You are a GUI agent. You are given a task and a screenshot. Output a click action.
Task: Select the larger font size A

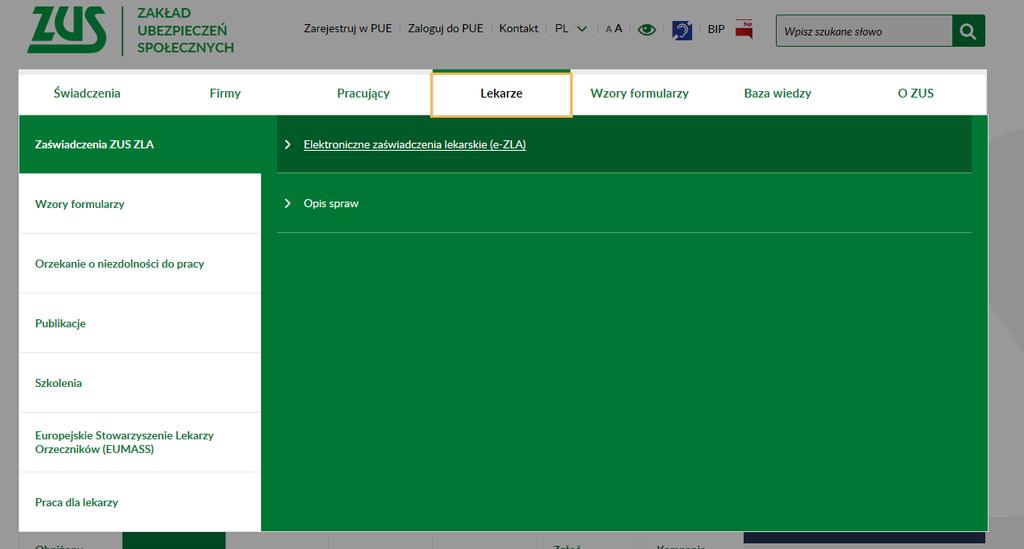618,29
